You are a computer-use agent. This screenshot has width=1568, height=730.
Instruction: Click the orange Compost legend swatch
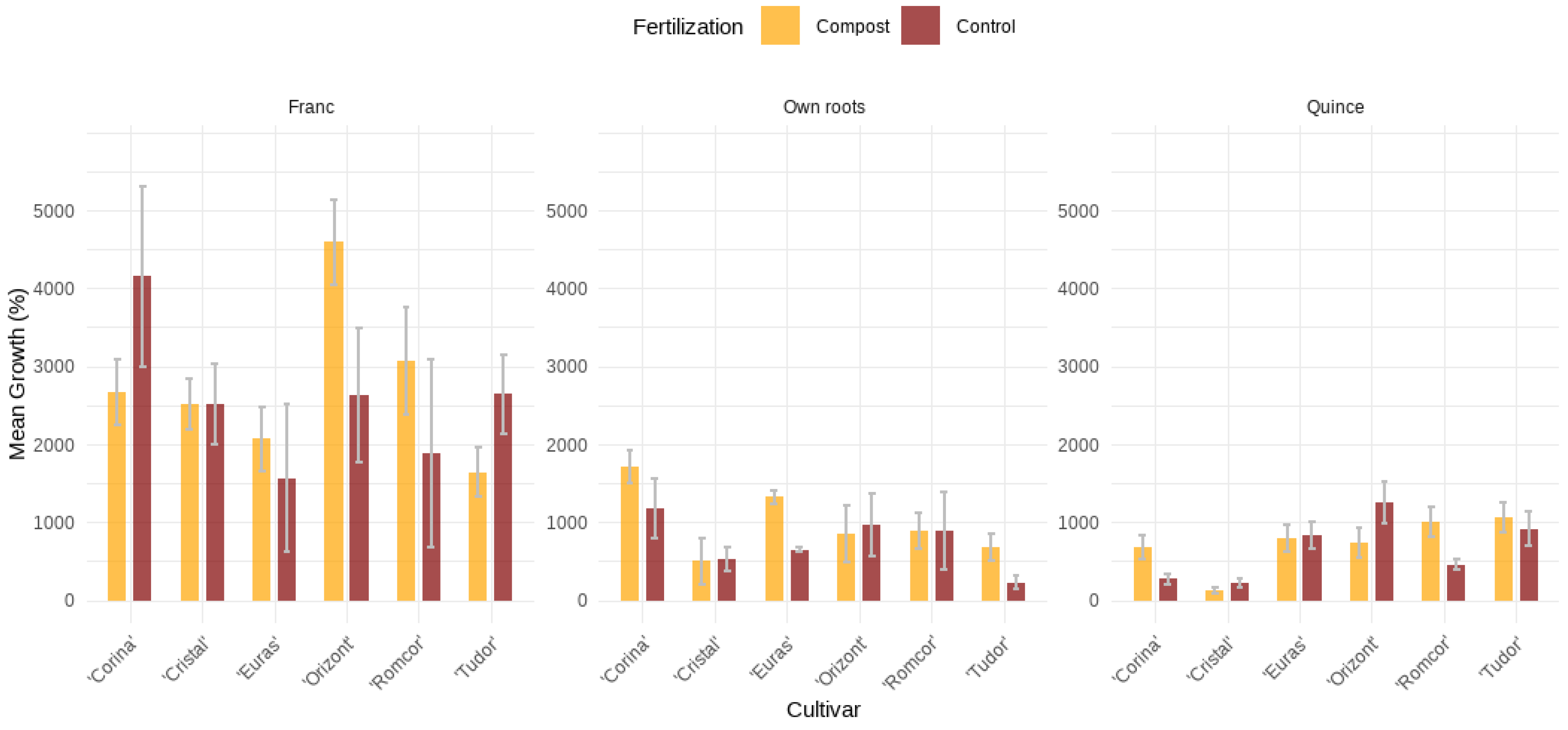(x=780, y=26)
